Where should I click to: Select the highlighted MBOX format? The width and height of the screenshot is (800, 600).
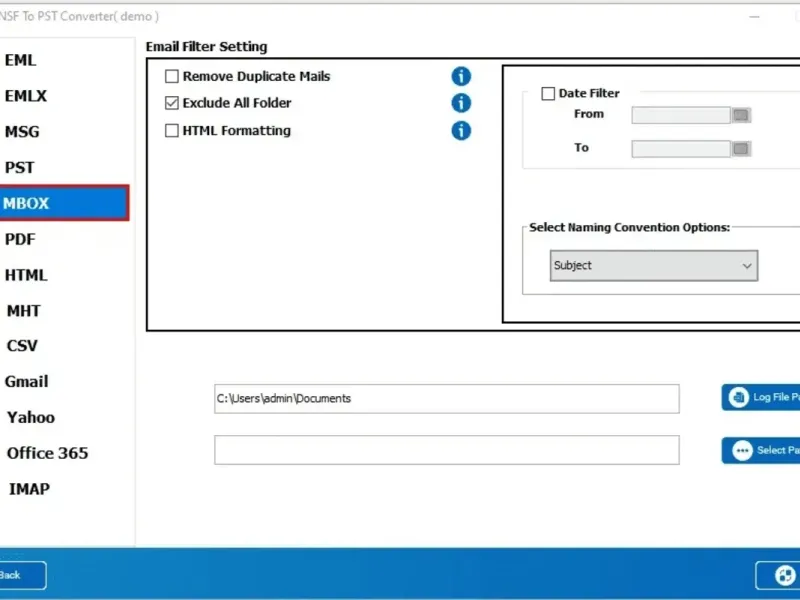point(64,203)
